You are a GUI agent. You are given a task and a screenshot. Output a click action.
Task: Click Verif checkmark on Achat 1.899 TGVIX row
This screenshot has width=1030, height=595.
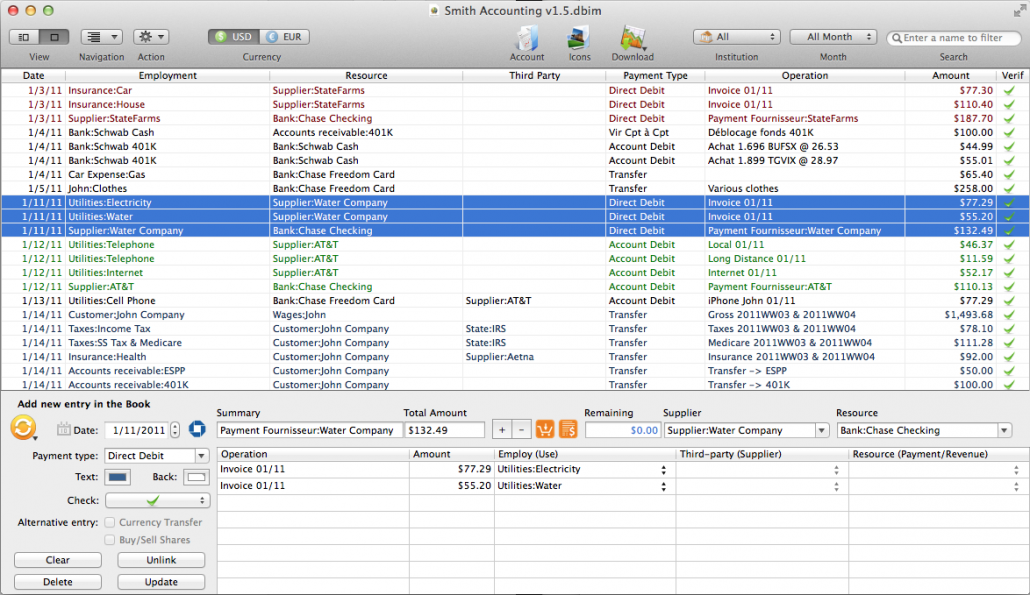1009,161
